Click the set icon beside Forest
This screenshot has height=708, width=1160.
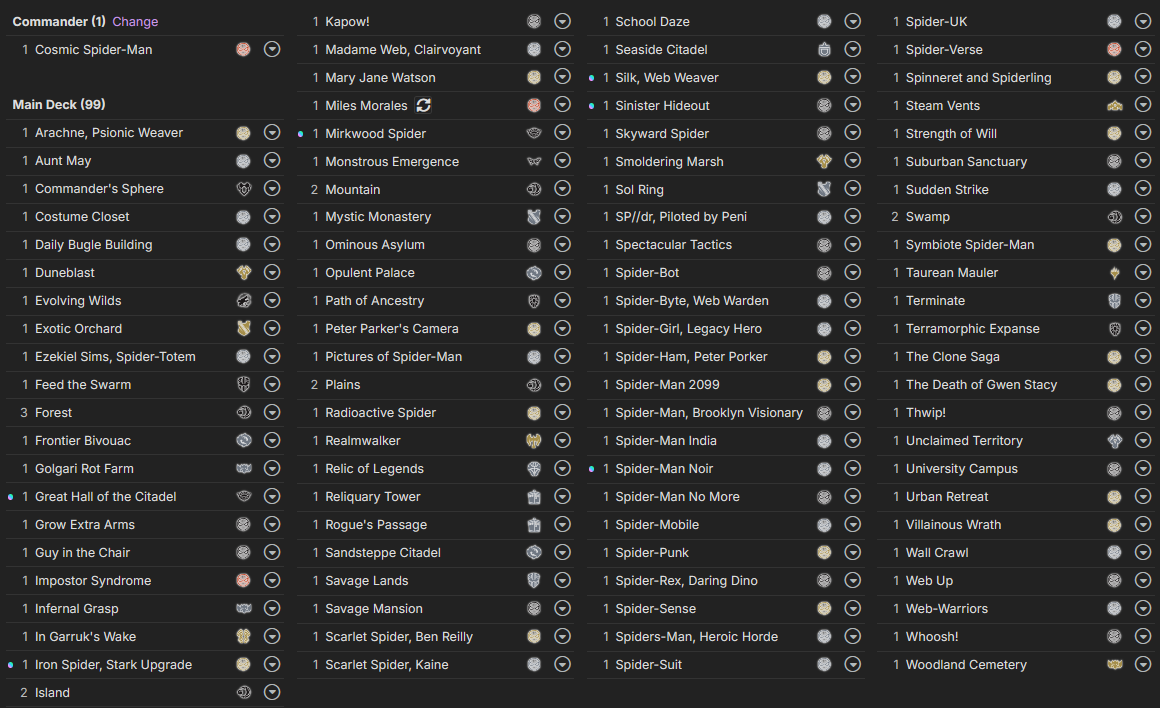[243, 412]
